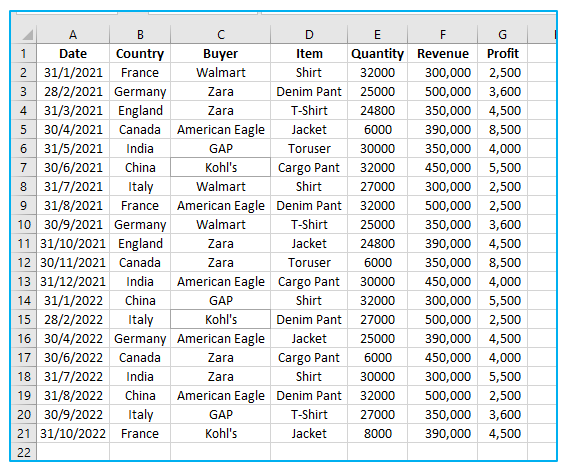The image size is (569, 470).
Task: Select quantity 27000 in row 8
Action: [377, 187]
